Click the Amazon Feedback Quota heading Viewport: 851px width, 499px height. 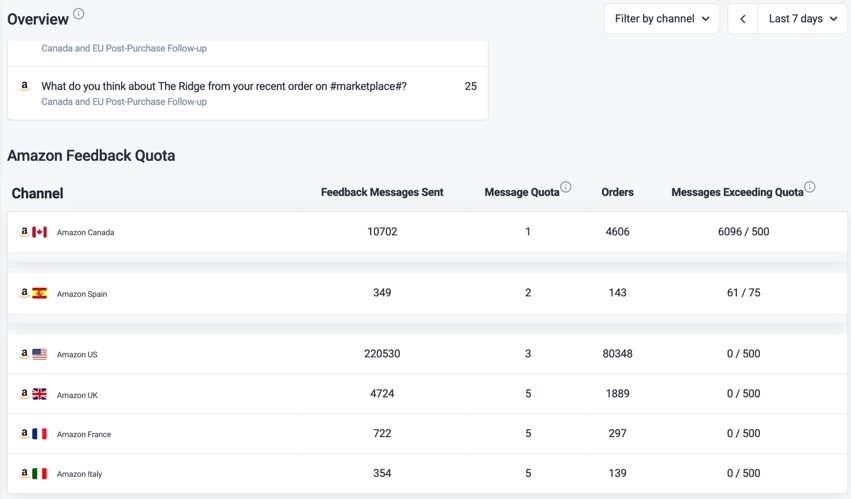coord(91,156)
